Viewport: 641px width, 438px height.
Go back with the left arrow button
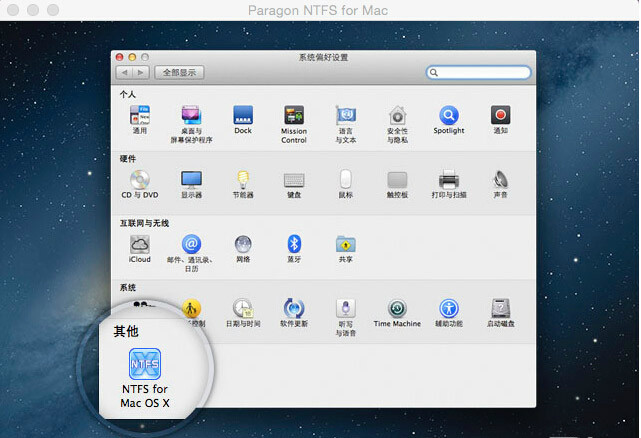124,73
